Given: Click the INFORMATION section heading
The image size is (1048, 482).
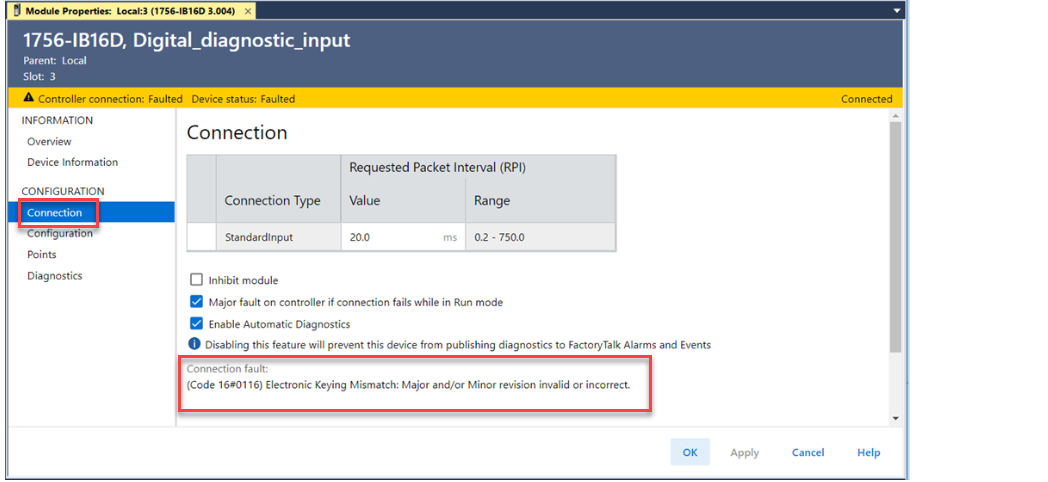Looking at the screenshot, I should coord(57,120).
